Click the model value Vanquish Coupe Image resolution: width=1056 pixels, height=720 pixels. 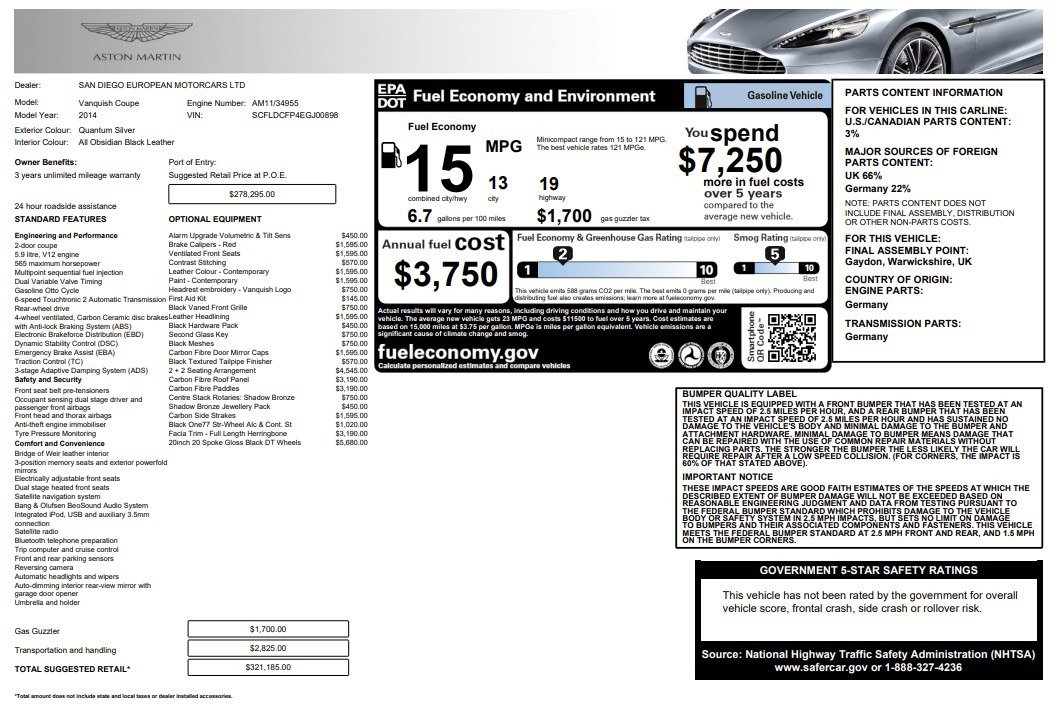click(x=108, y=103)
